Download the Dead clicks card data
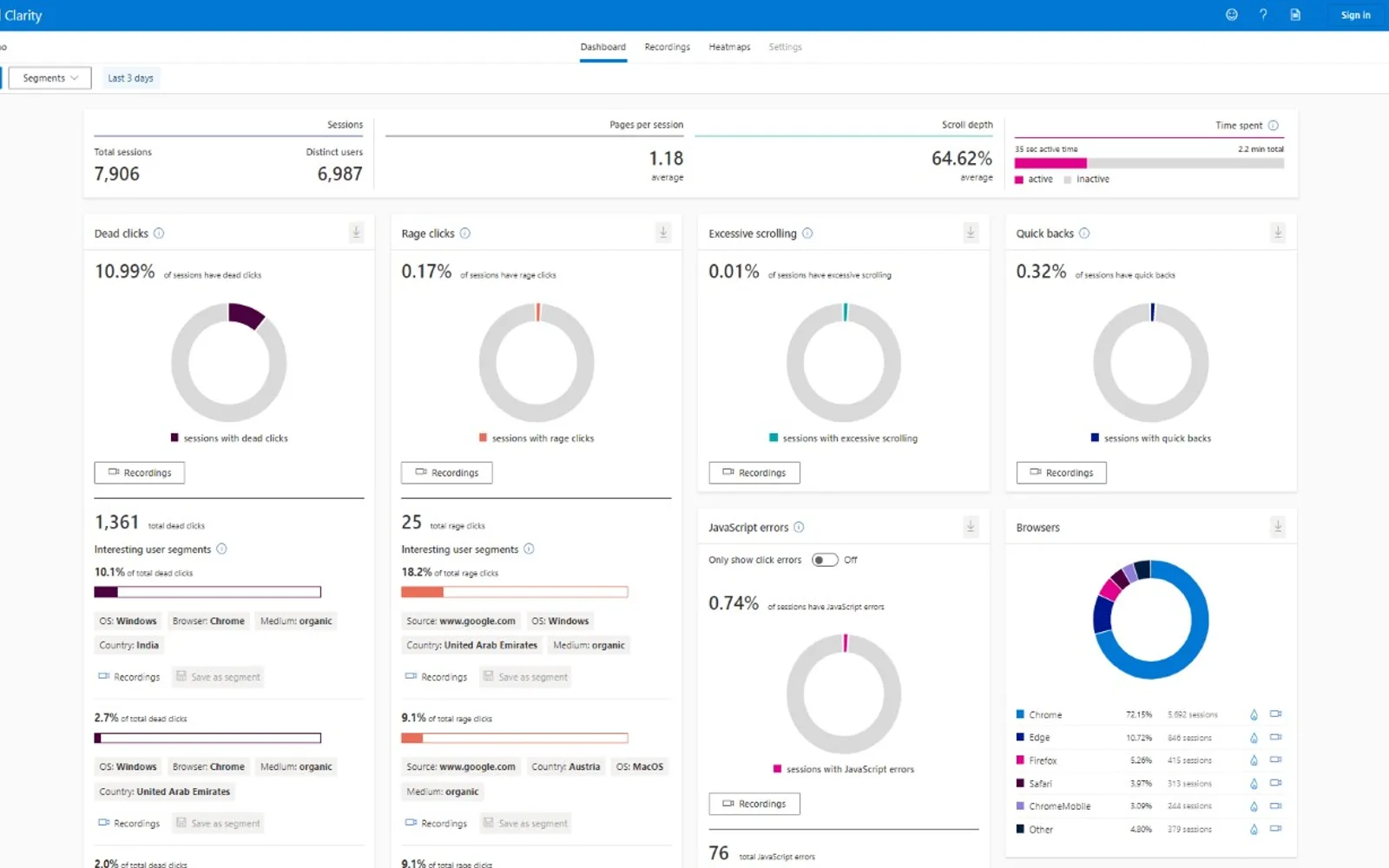Viewport: 1389px width, 868px height. click(356, 233)
